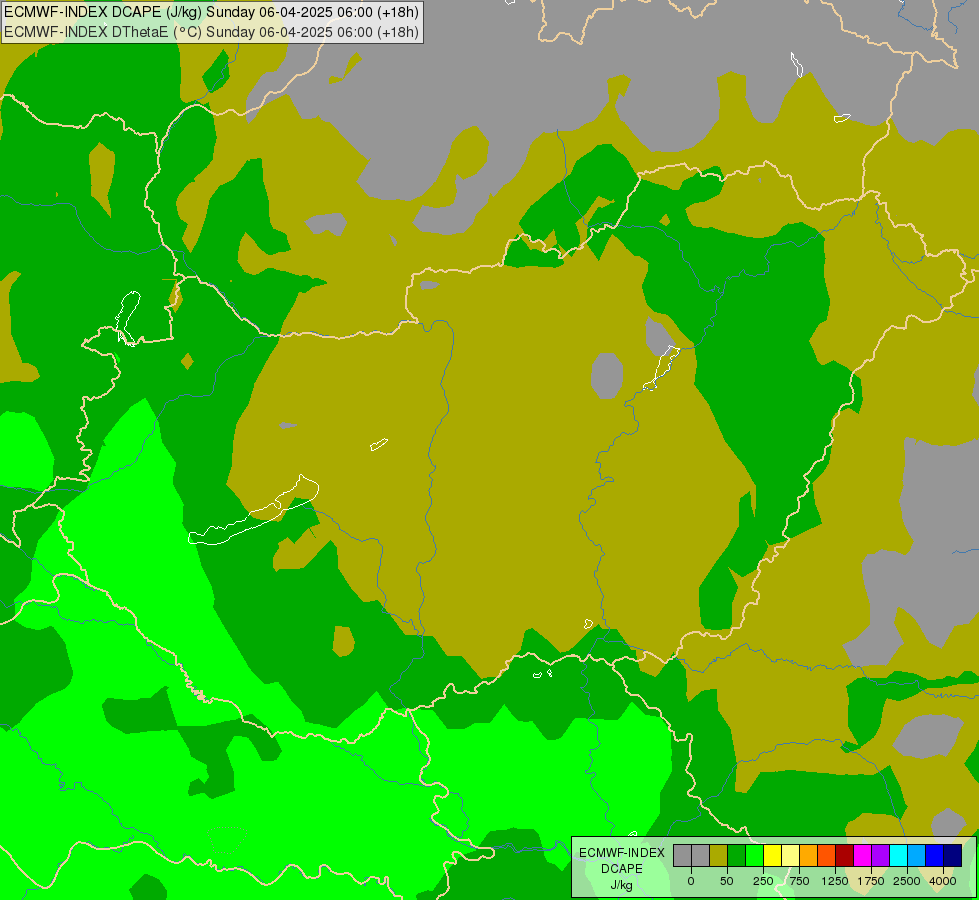Select the navy legend swatch

pos(952,855)
